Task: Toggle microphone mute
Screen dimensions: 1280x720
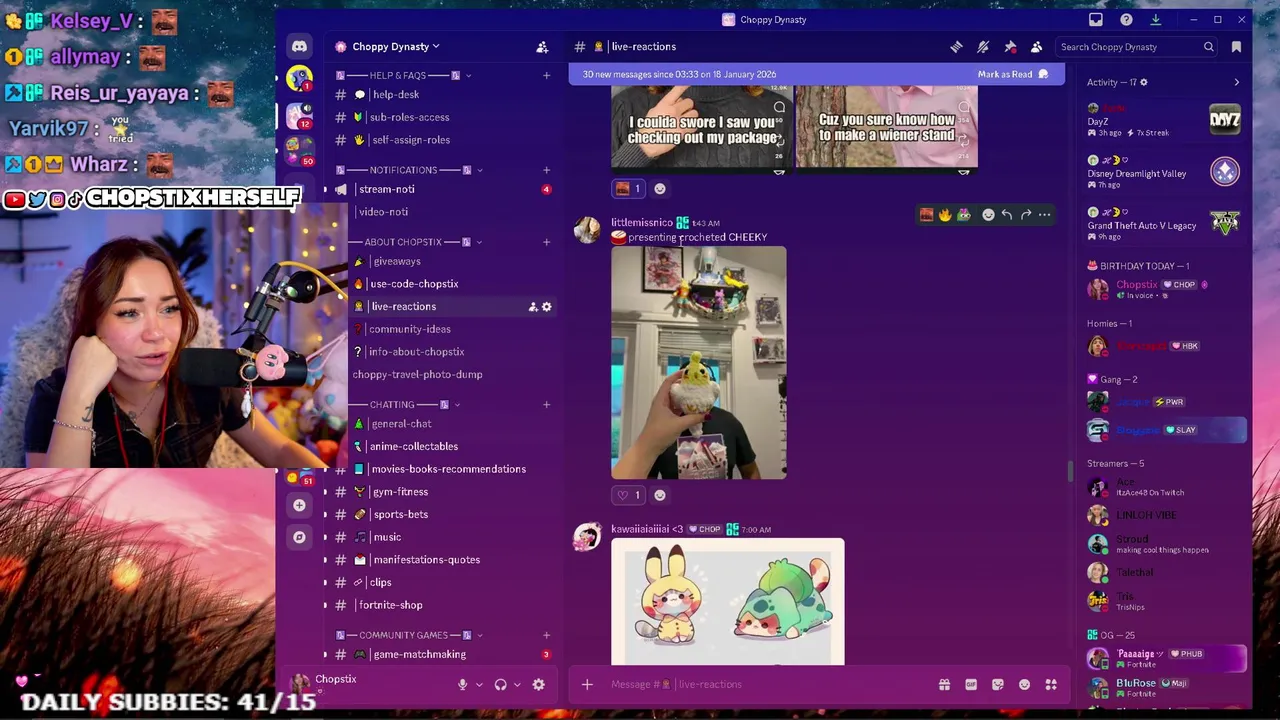Action: tap(462, 684)
